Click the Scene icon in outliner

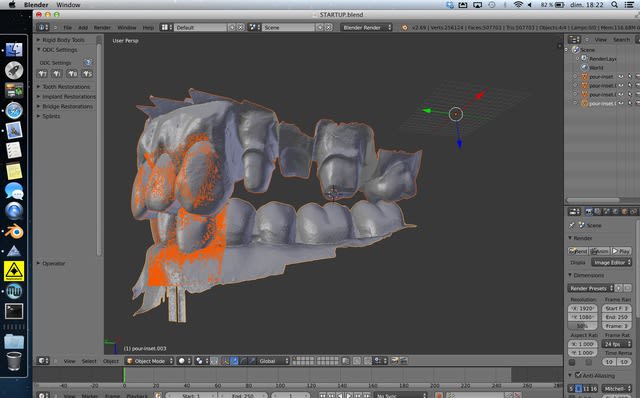pos(576,49)
